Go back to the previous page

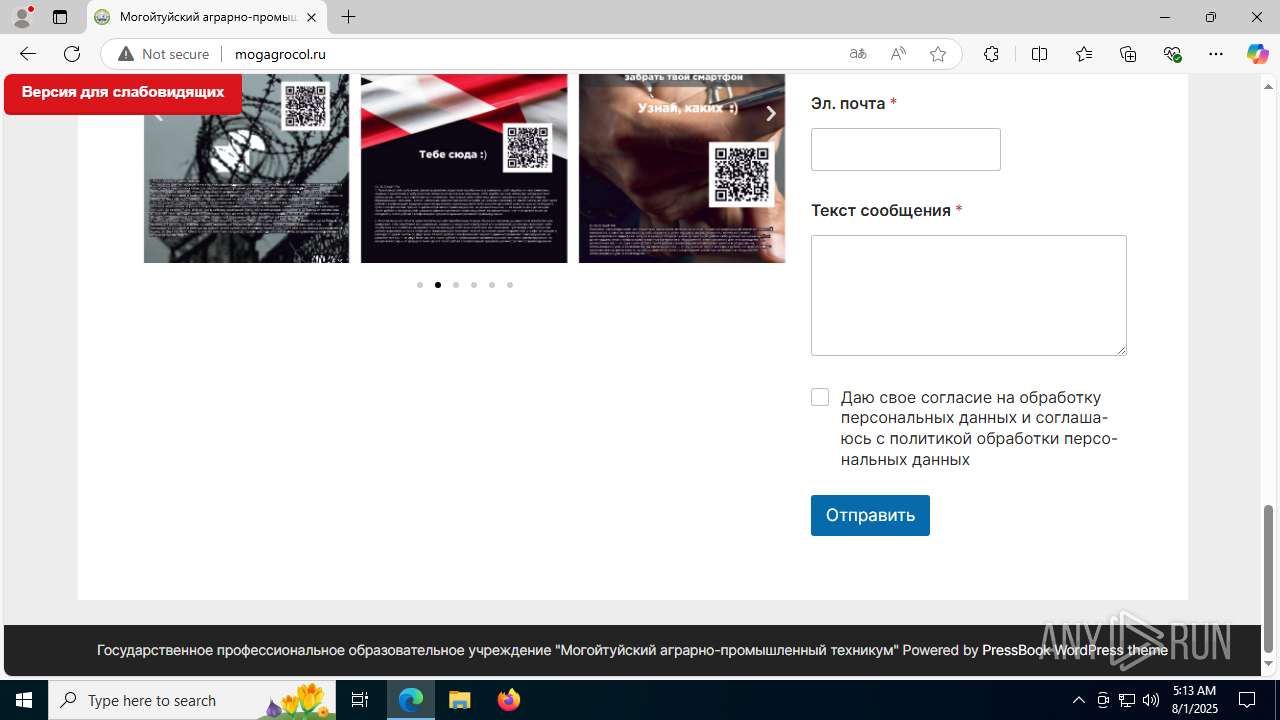(27, 54)
